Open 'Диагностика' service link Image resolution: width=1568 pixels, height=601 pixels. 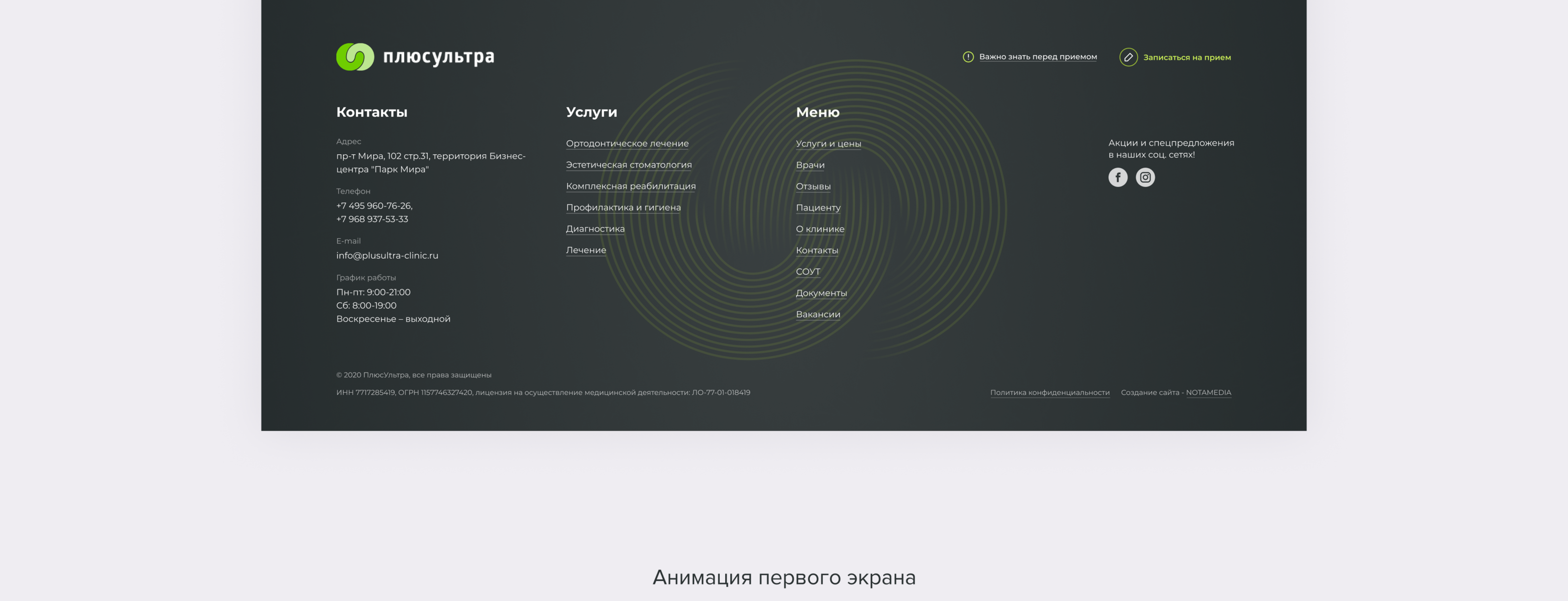(x=595, y=229)
